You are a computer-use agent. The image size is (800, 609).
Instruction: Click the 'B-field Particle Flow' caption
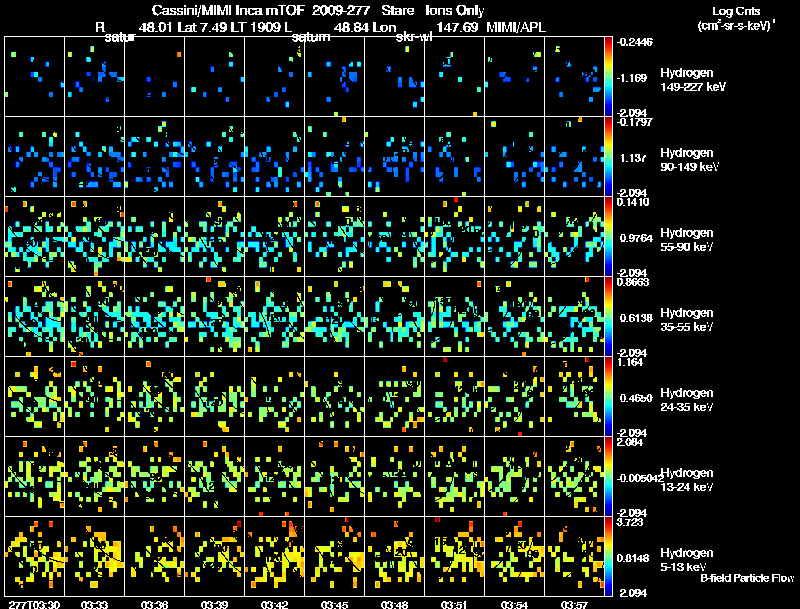pyautogui.click(x=747, y=578)
